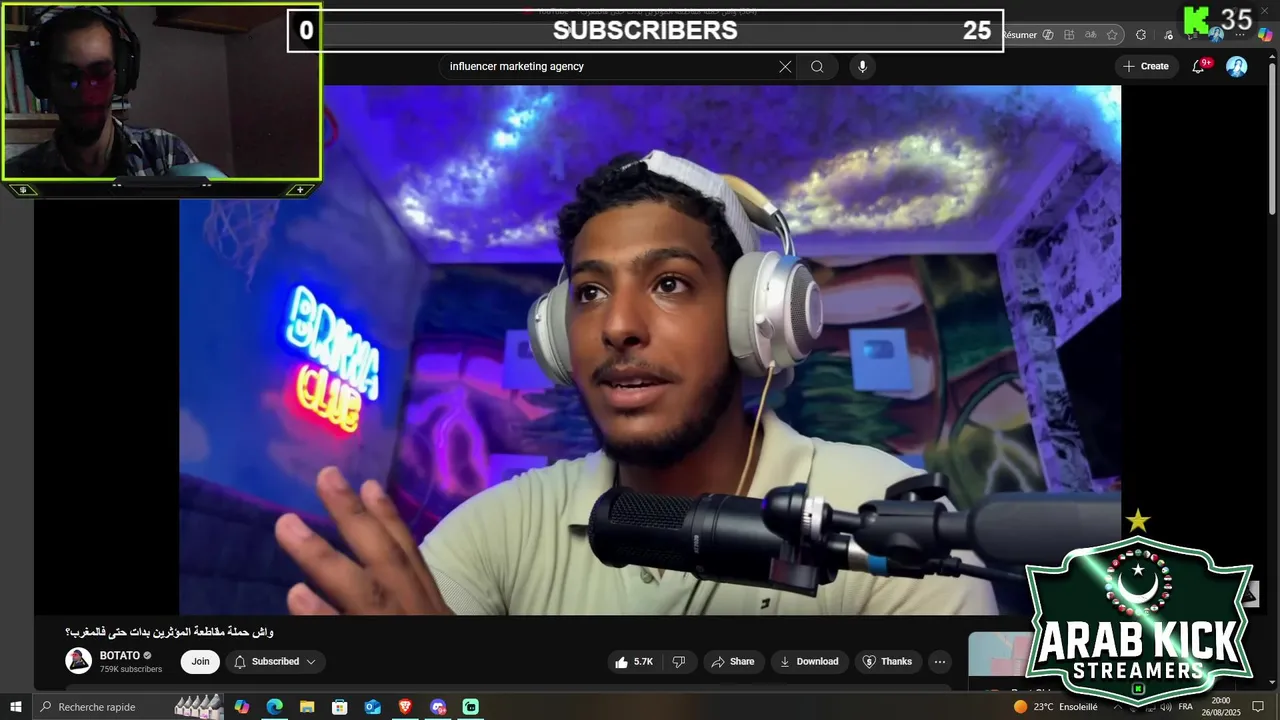Open Outlook from the taskbar

point(373,707)
